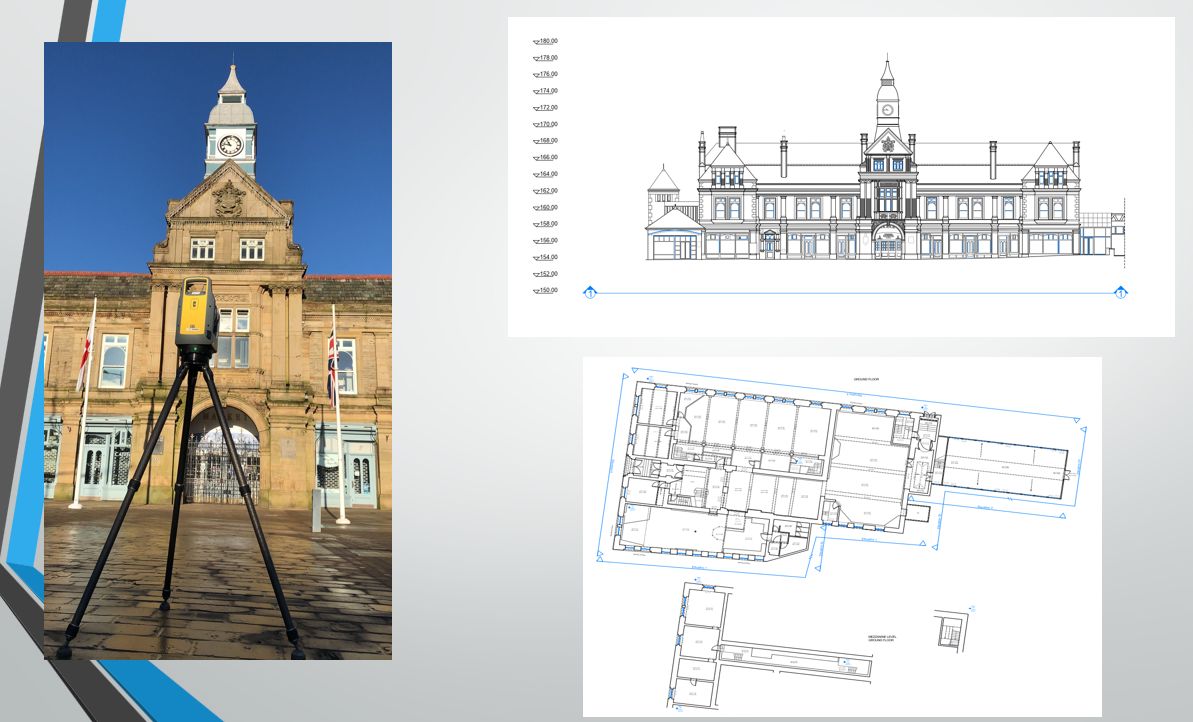Pick the 164.00 elevation level marker
The width and height of the screenshot is (1193, 722).
point(546,174)
